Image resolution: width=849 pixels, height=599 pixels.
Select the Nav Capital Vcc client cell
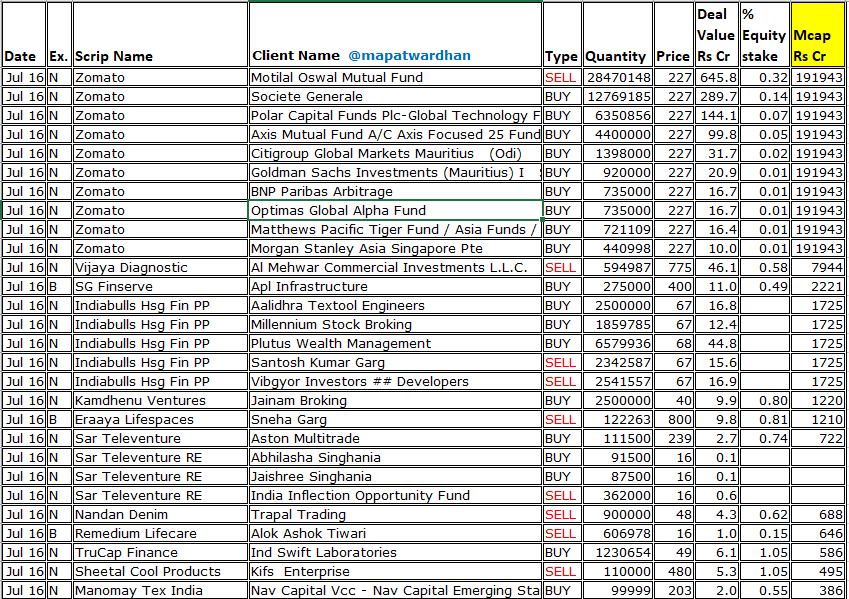[395, 590]
